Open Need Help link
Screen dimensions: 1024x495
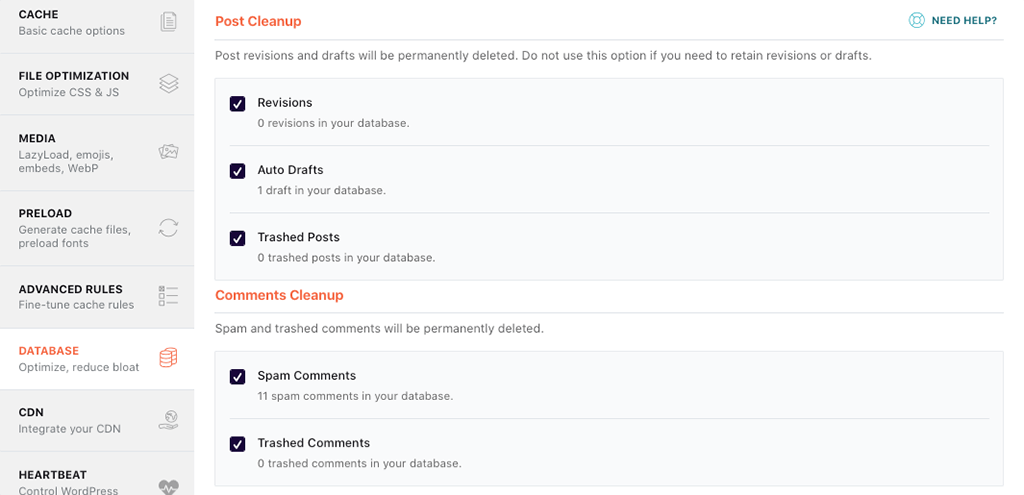coord(964,21)
